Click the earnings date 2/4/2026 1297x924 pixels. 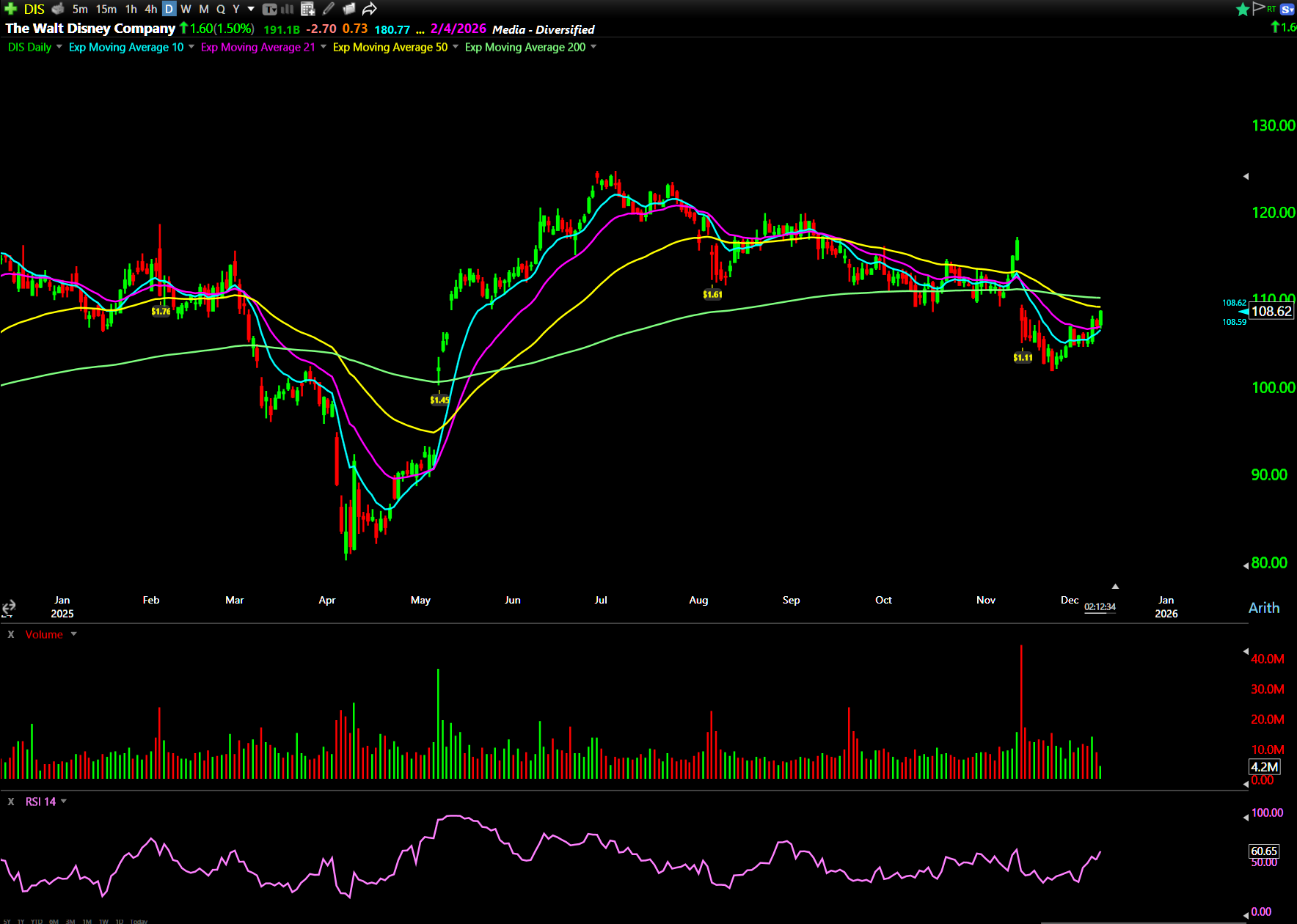458,29
